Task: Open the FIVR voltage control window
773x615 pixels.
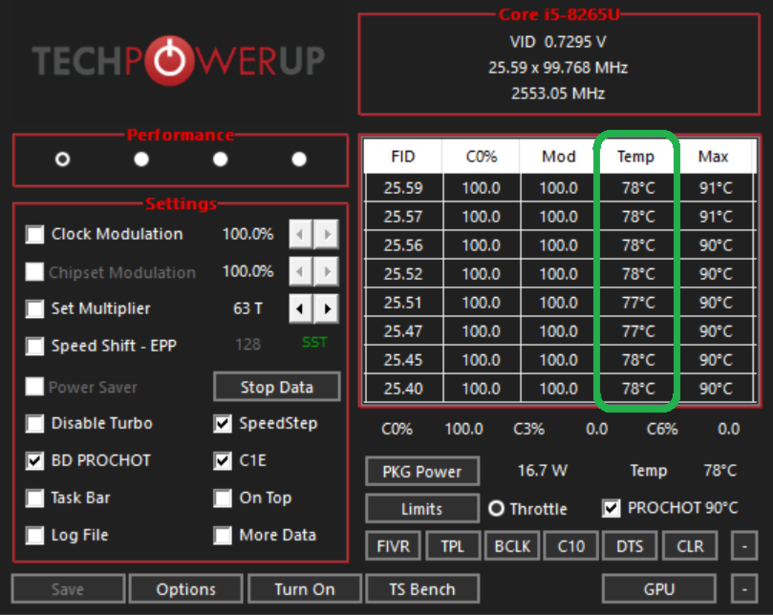Action: (393, 546)
